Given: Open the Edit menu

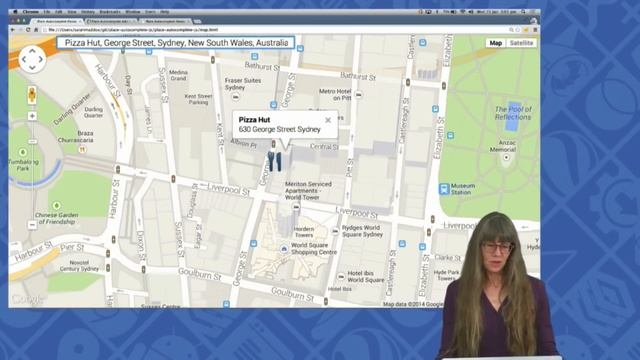Looking at the screenshot, I should click(x=59, y=12).
